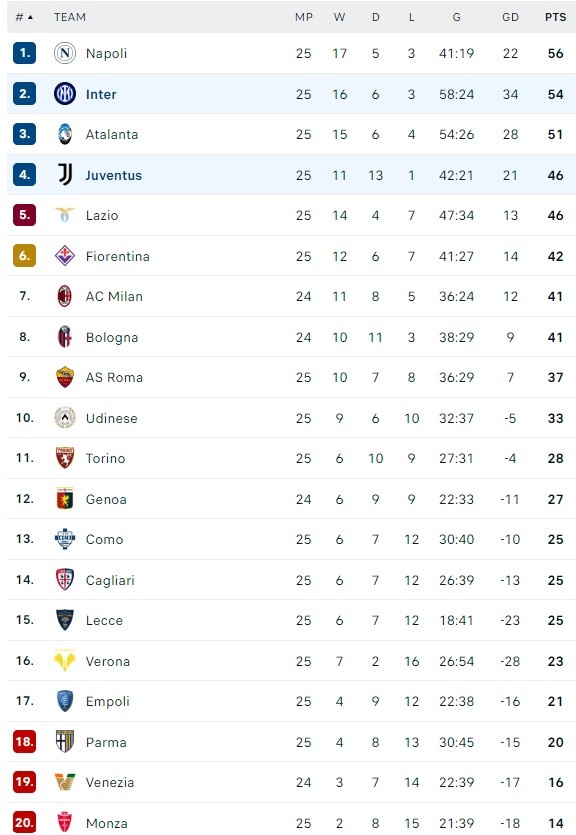This screenshot has height=835, width=576.
Task: Open AC Milan via its club badge
Action: 66,297
